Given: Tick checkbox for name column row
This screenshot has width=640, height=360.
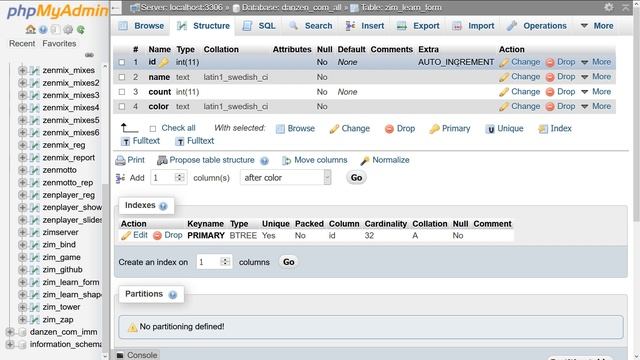Looking at the screenshot, I should point(122,77).
